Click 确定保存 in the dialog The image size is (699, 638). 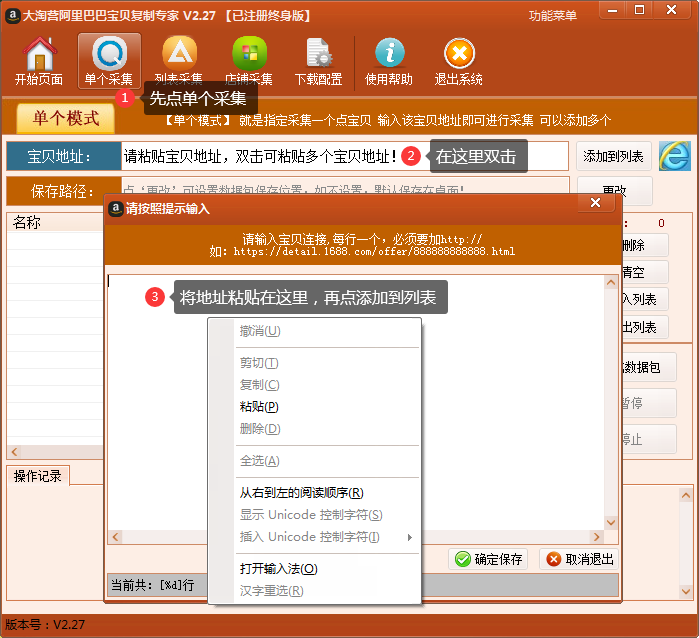(x=488, y=559)
